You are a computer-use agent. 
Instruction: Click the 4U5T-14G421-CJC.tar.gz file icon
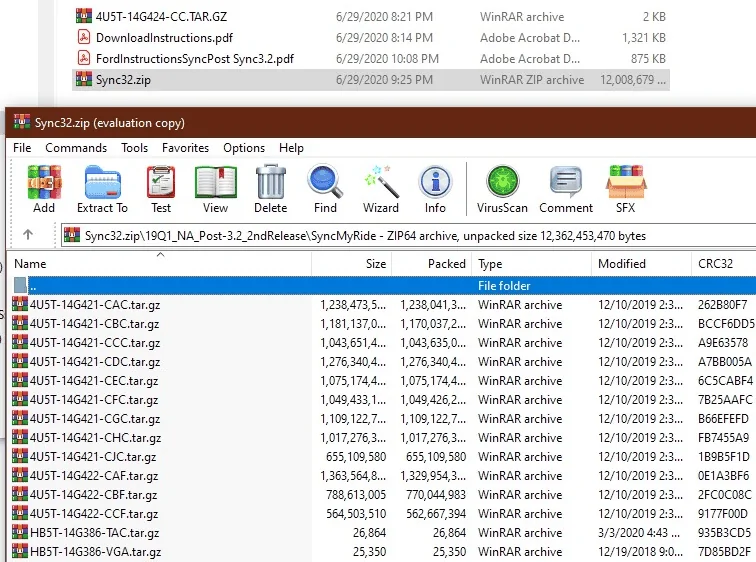20,456
